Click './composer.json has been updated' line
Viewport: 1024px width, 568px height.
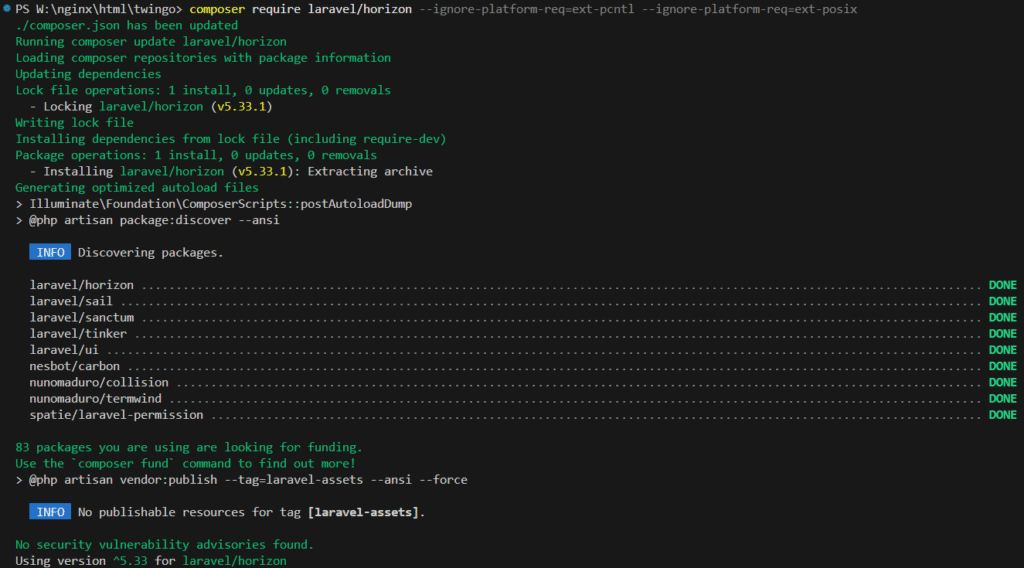pyautogui.click(x=127, y=25)
